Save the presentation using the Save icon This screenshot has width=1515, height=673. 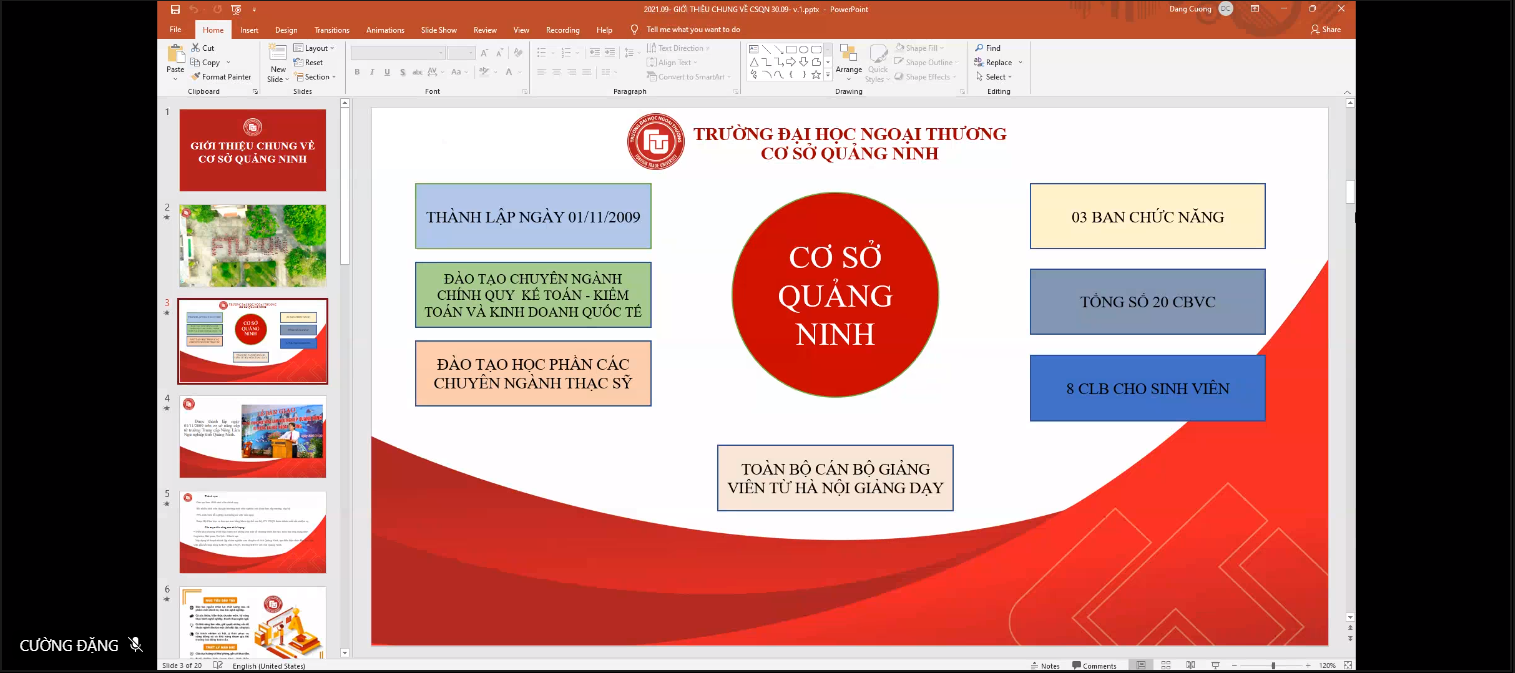click(175, 9)
